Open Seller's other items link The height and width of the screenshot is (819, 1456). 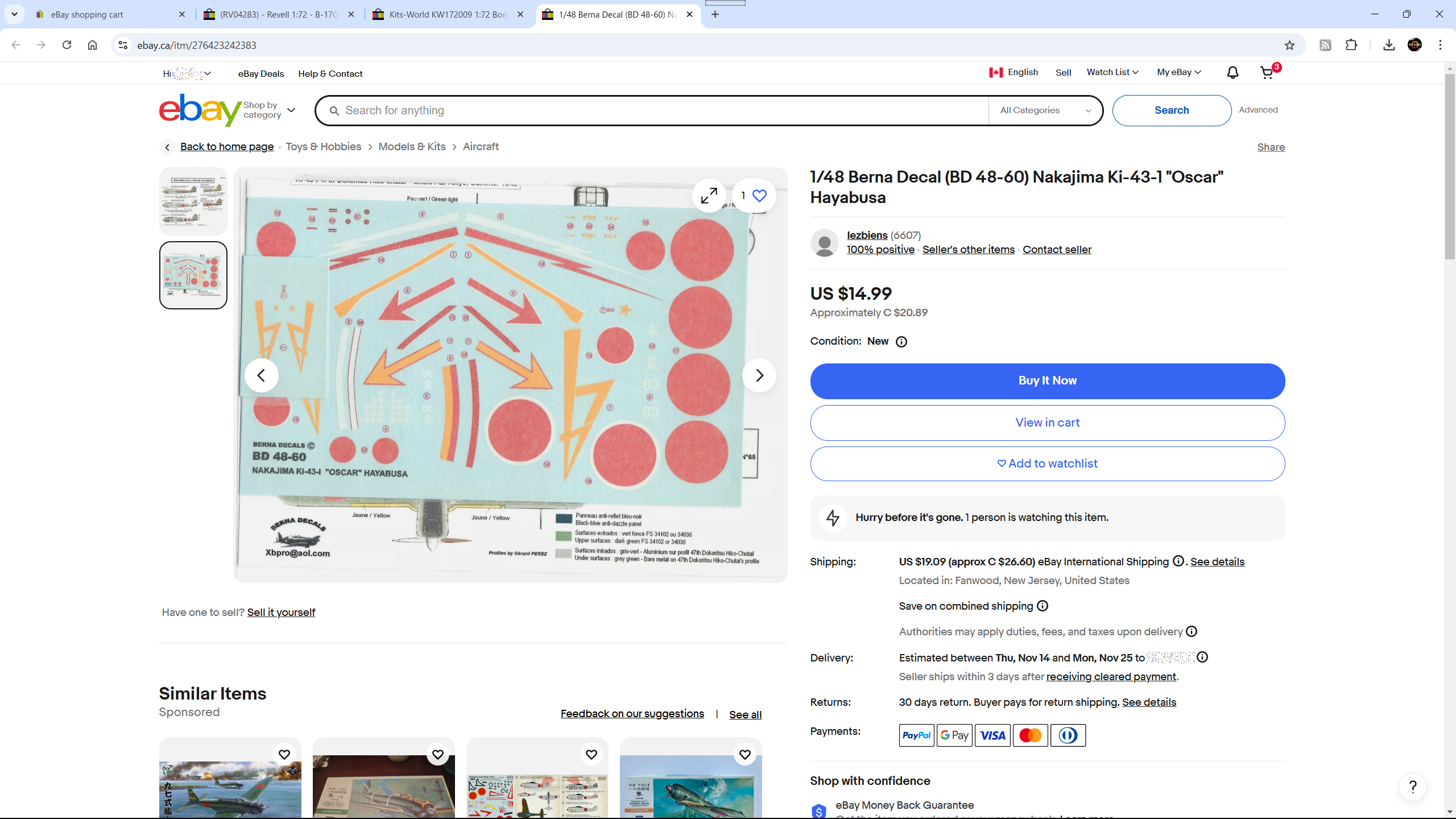click(x=968, y=249)
